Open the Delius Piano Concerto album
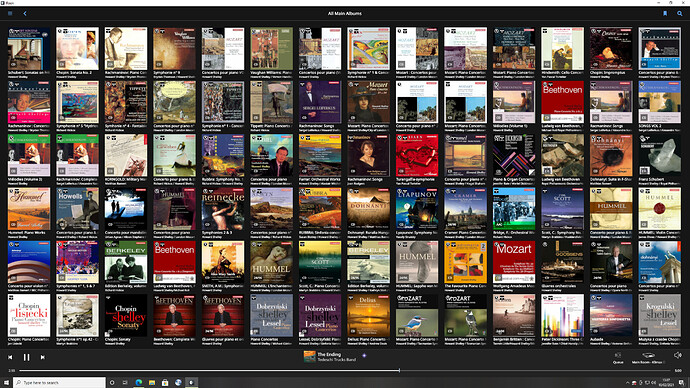 [368, 316]
